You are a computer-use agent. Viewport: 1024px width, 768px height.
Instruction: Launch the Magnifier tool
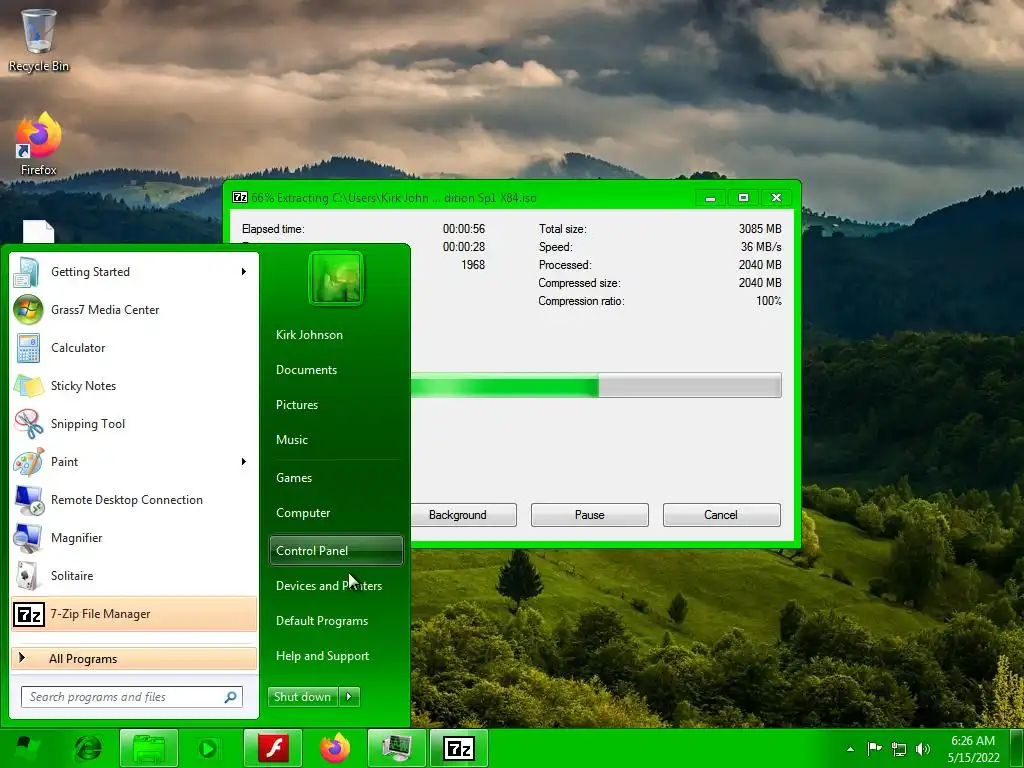coord(134,537)
